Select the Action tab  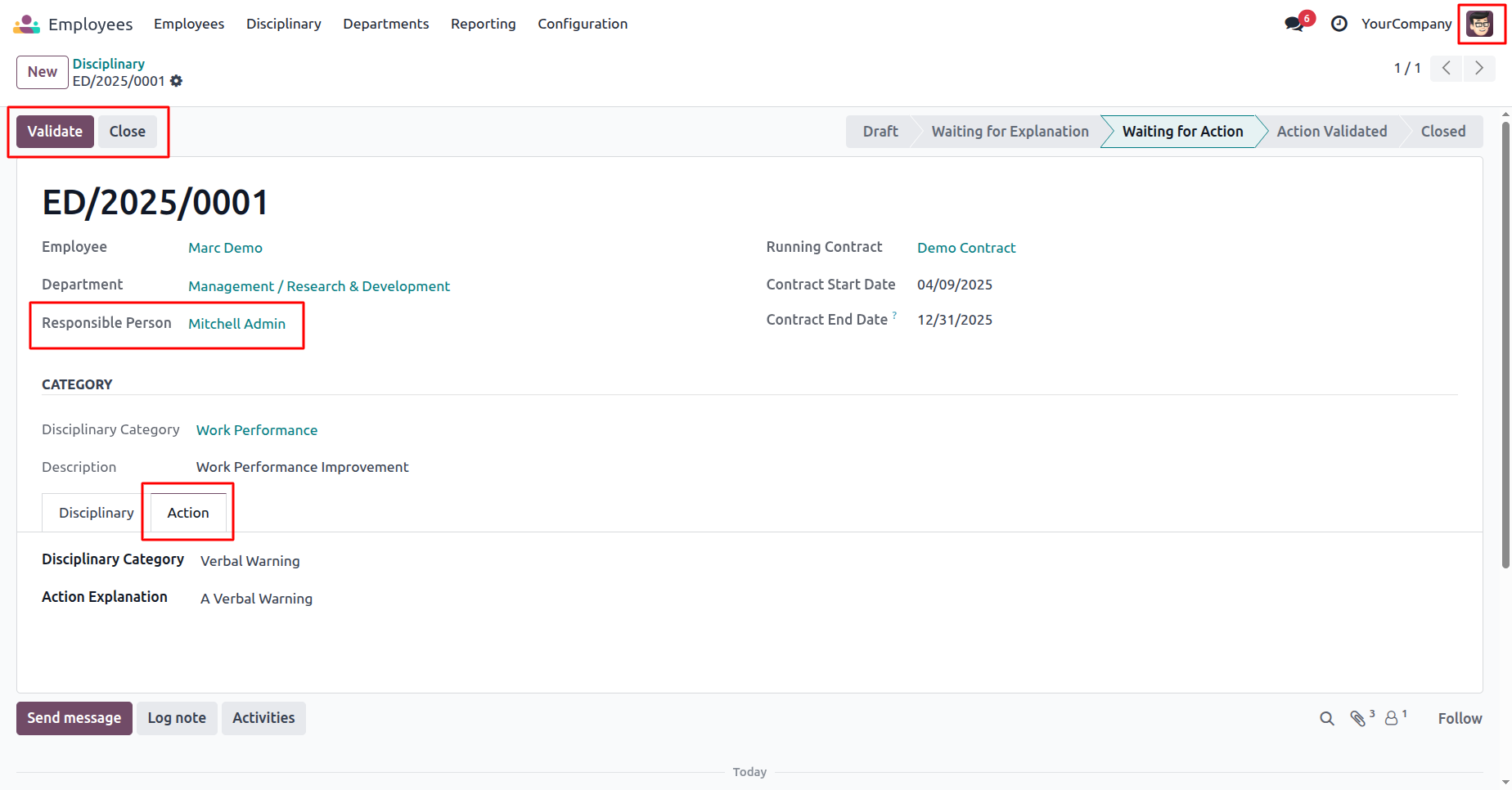click(x=188, y=513)
